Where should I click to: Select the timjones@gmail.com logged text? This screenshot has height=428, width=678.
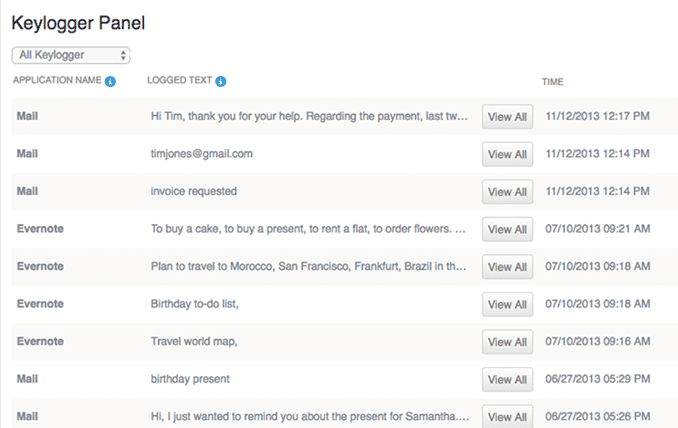coord(201,154)
